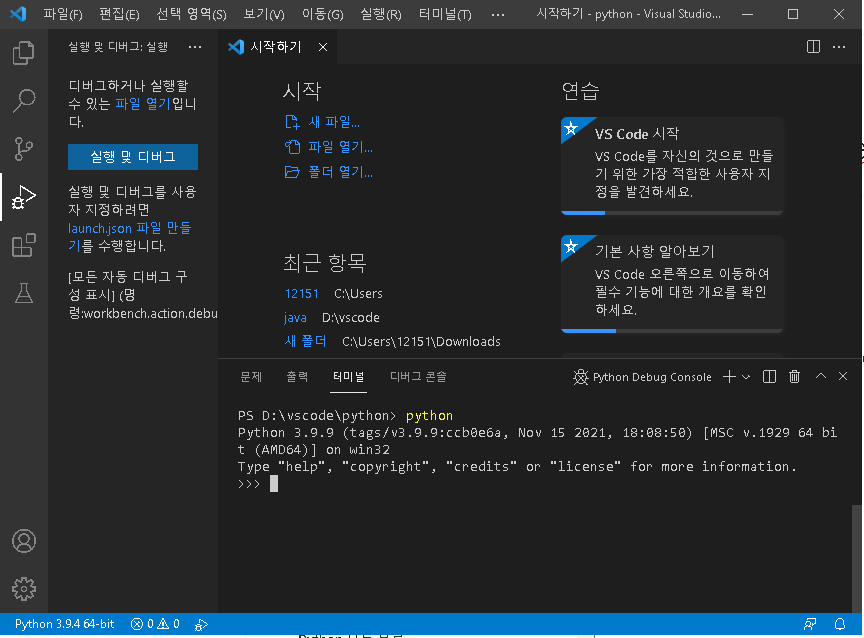
Task: Open the 터미널(T) menu
Action: pyautogui.click(x=445, y=14)
